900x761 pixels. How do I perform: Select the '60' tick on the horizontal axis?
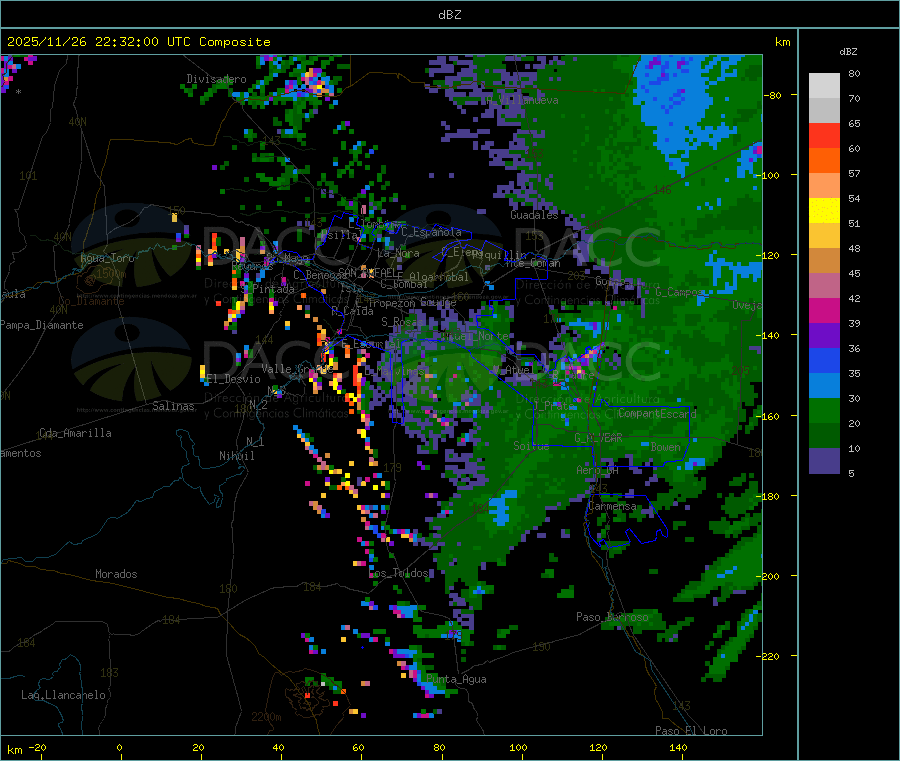(x=358, y=748)
